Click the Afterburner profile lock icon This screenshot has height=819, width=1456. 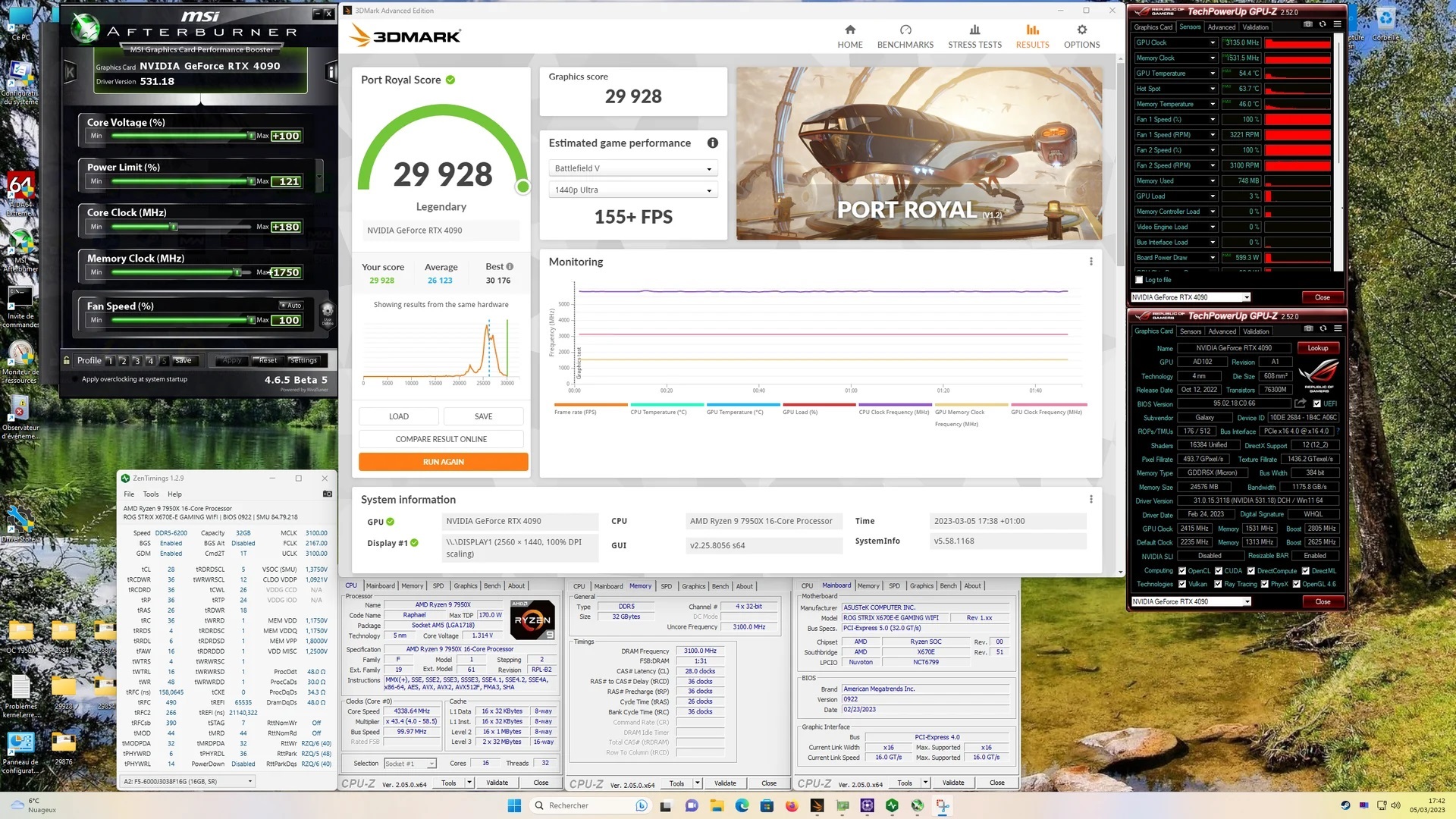[x=67, y=361]
